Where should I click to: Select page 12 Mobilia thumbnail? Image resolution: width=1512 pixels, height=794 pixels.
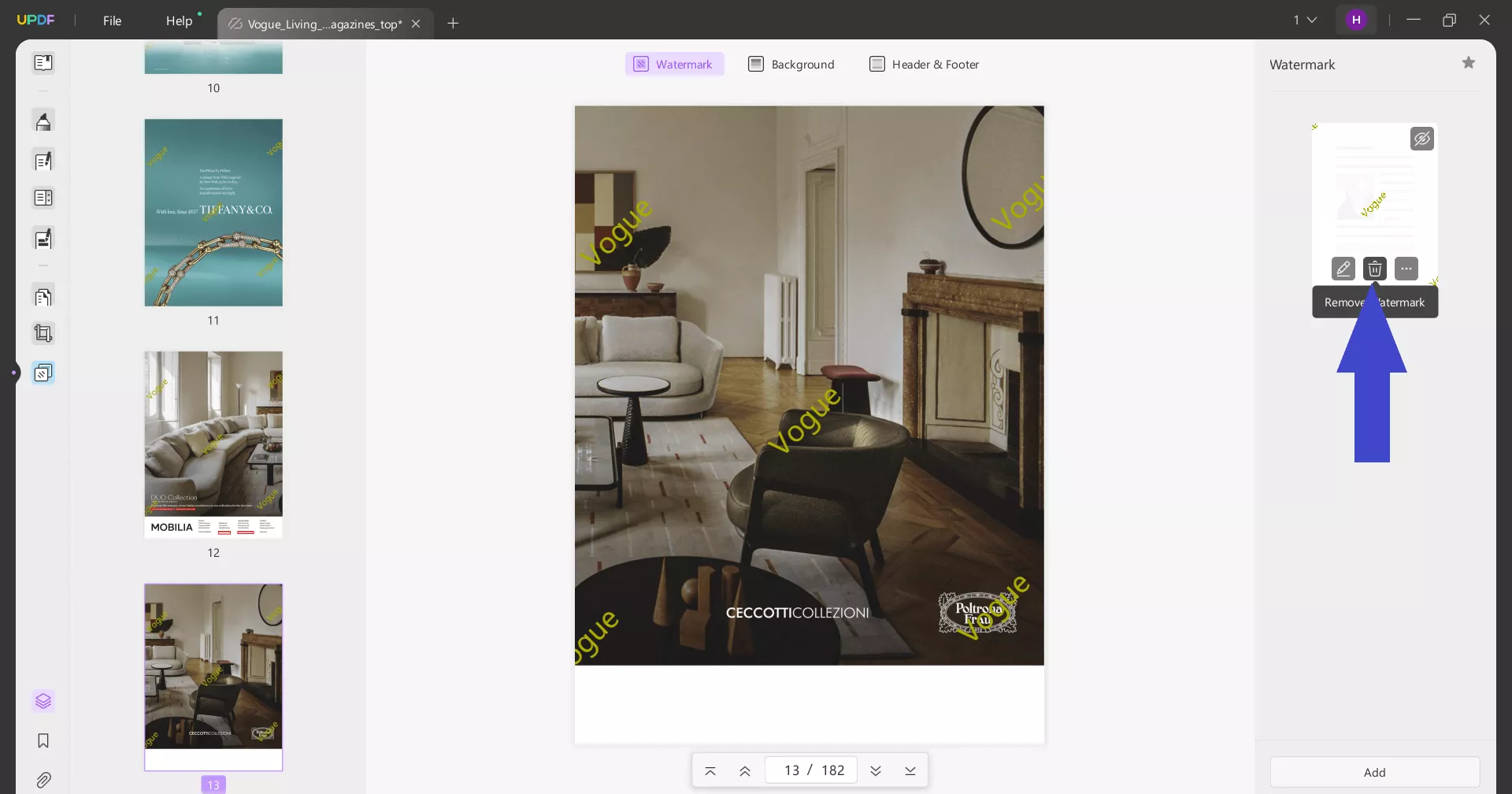pyautogui.click(x=213, y=445)
